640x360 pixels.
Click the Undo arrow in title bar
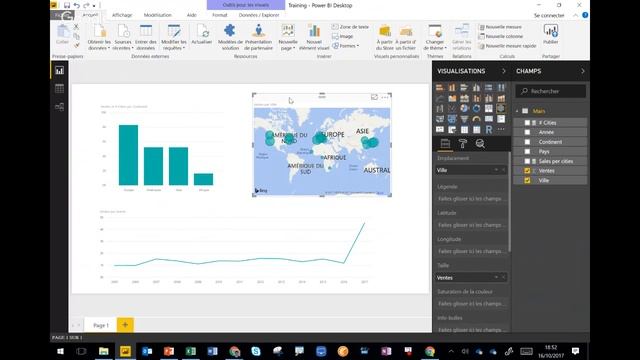tap(76, 5)
